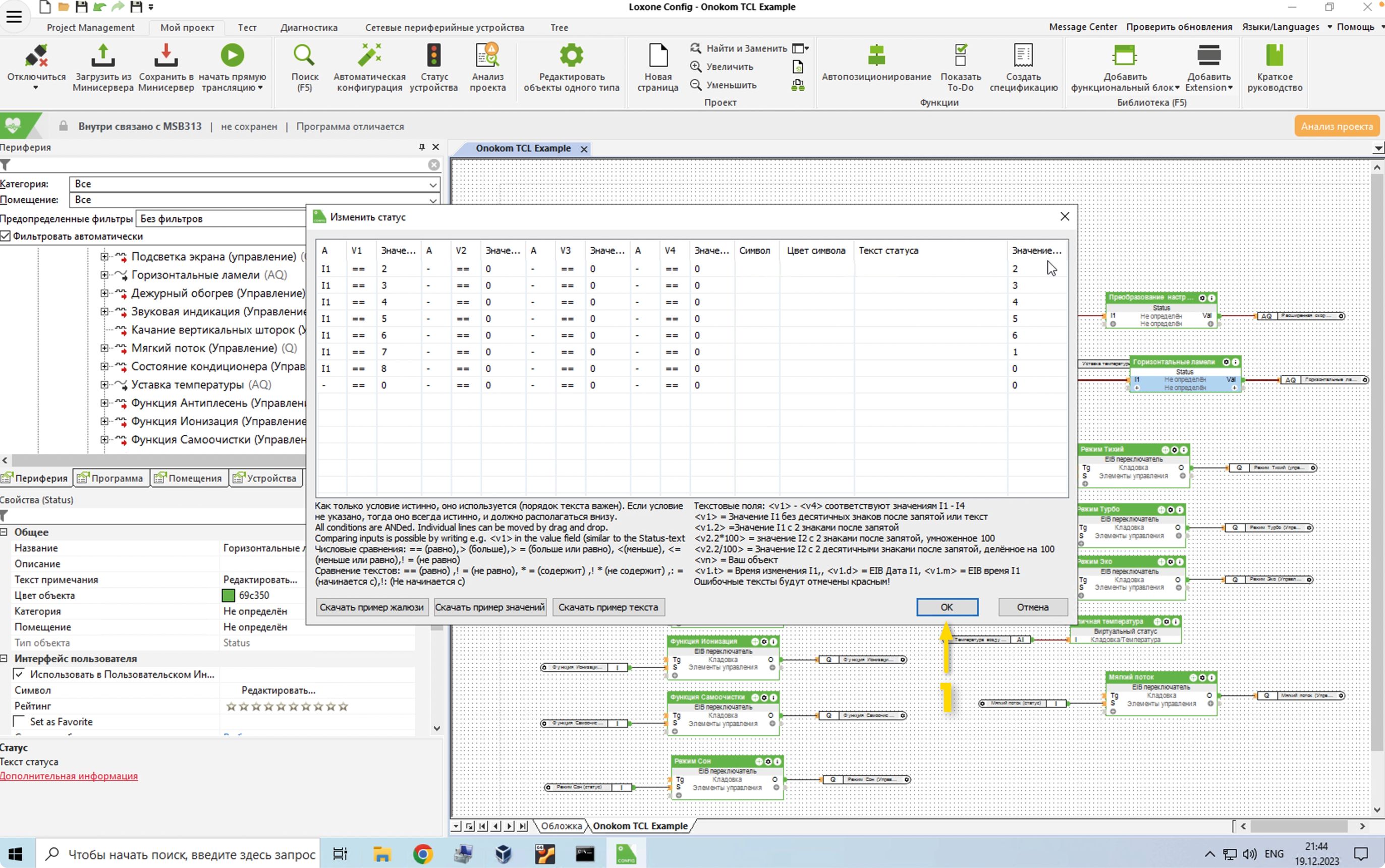Uncheck Use in User Interface checkbox
Image resolution: width=1385 pixels, height=868 pixels.
[x=20, y=674]
